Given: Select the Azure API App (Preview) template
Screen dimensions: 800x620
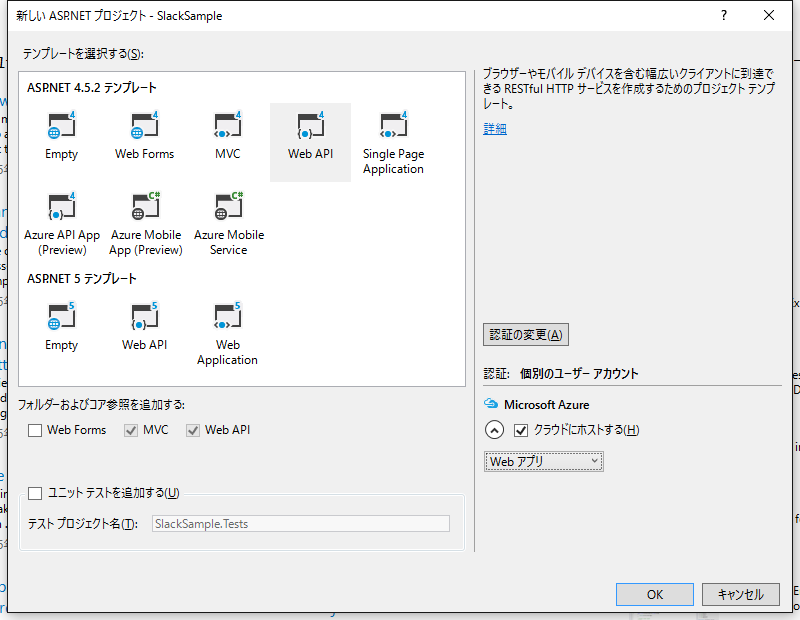Looking at the screenshot, I should pos(62,224).
